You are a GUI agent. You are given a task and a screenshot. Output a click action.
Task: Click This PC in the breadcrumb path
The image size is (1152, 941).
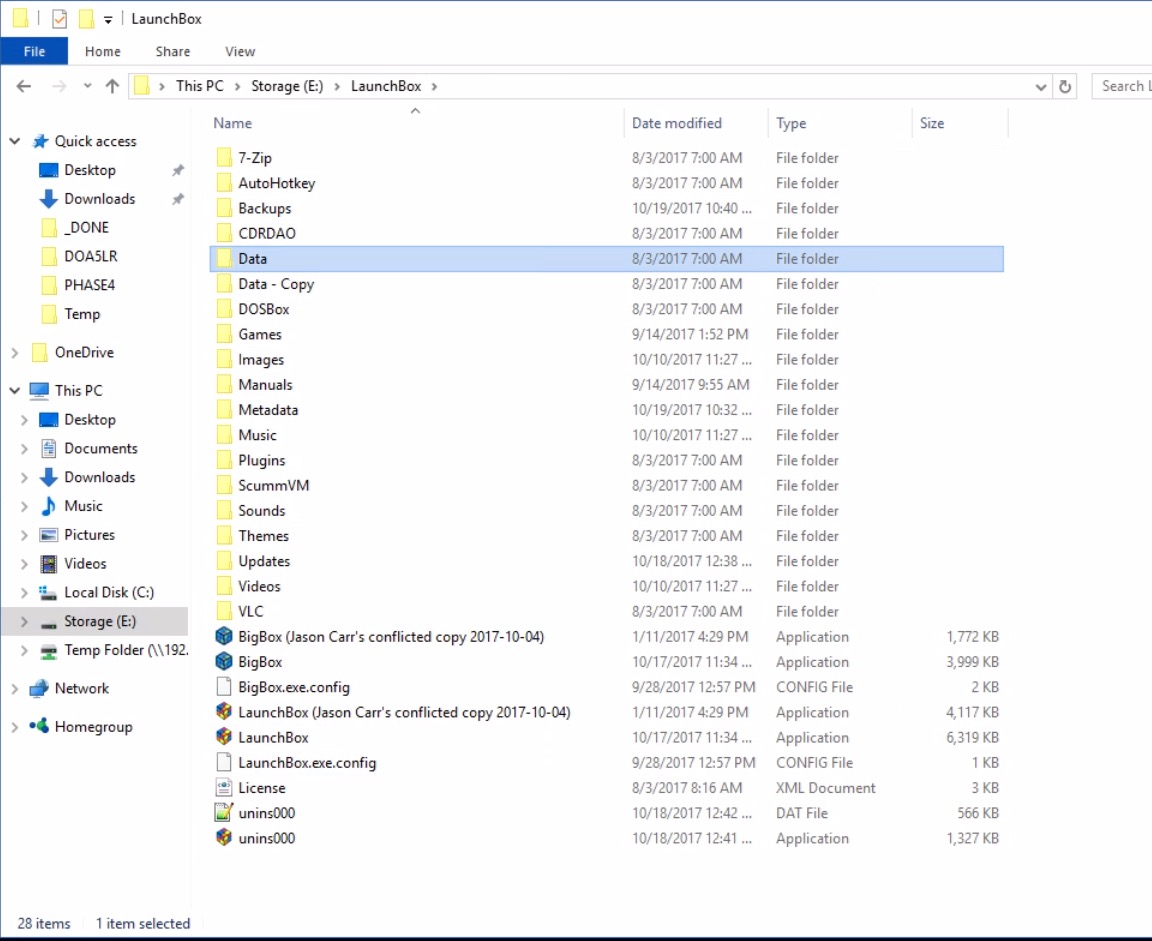coord(200,86)
